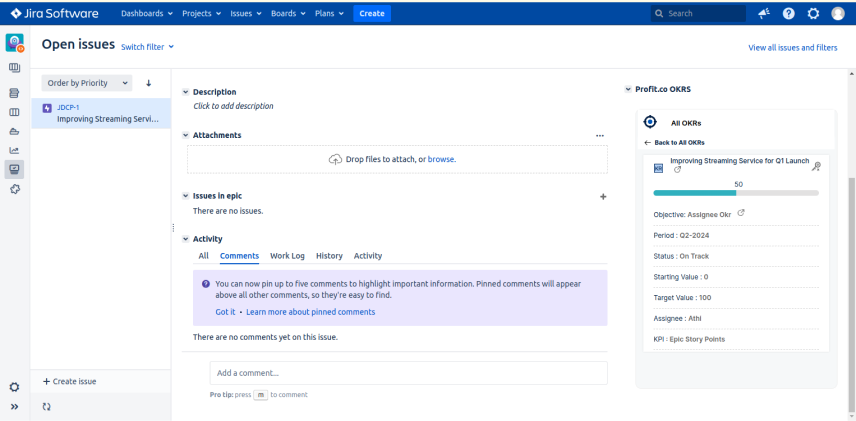
Task: Refresh the issue list
Action: [x=46, y=407]
